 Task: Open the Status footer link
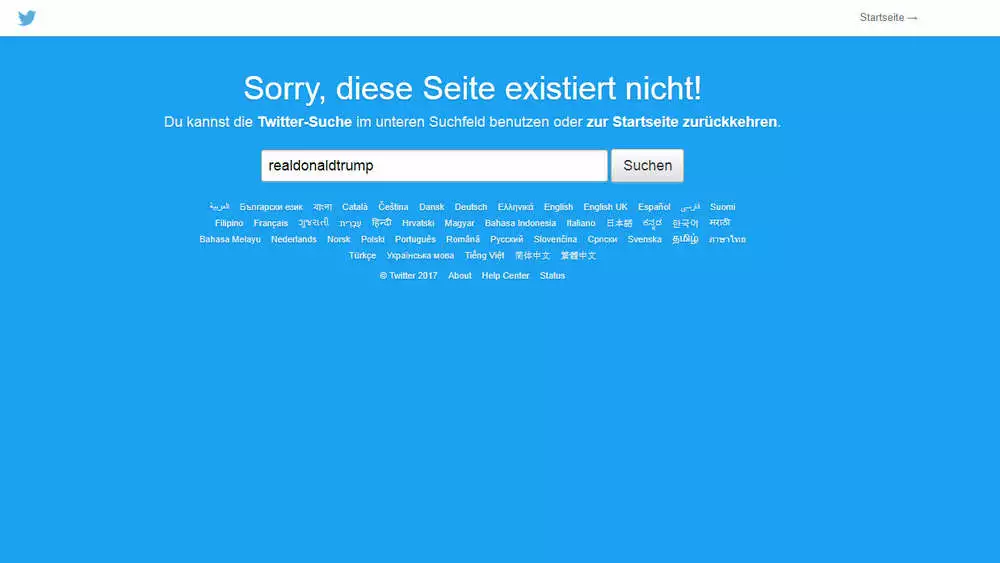coord(552,275)
